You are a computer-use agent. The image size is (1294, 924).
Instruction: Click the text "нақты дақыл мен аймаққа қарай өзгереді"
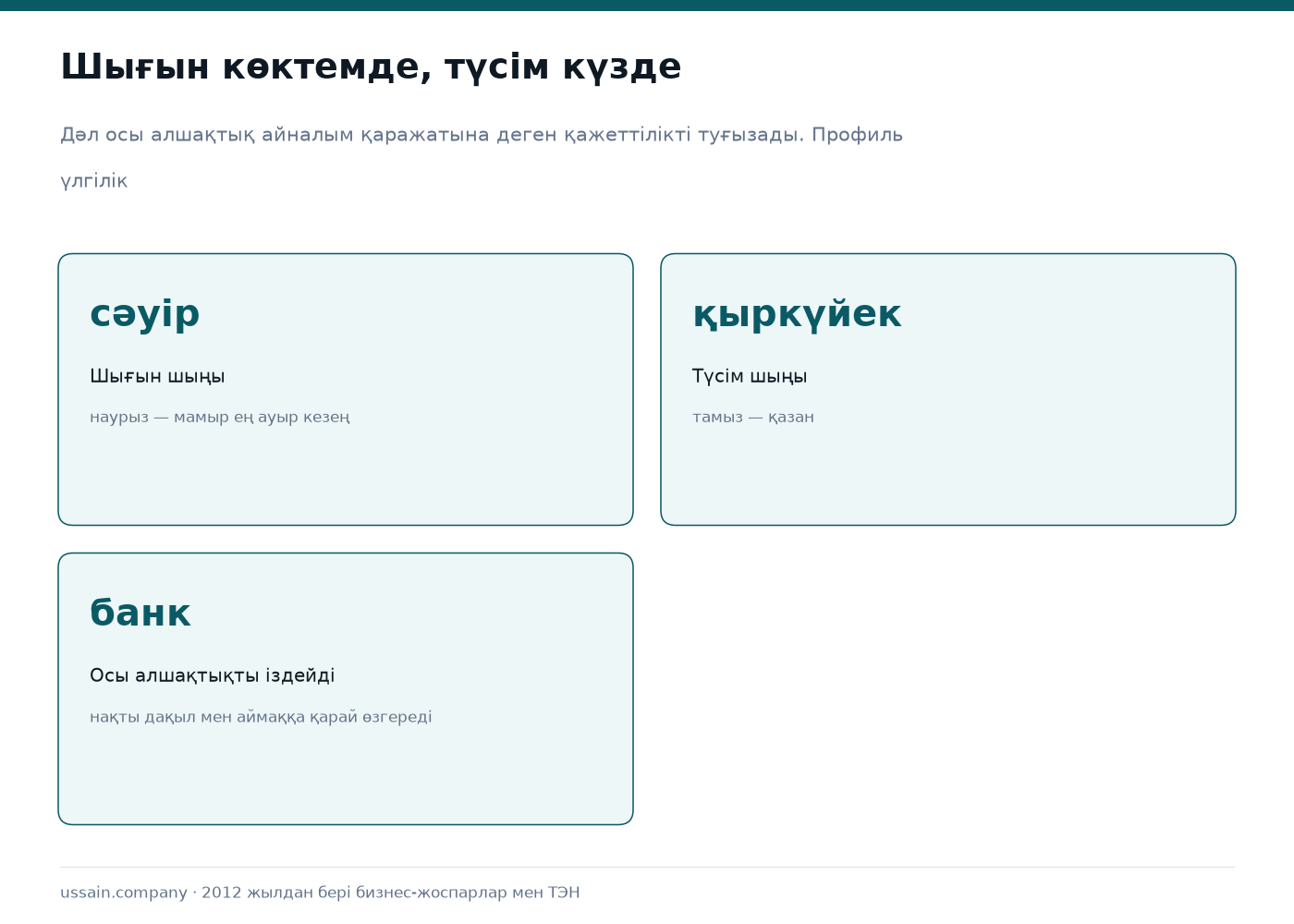tap(261, 717)
